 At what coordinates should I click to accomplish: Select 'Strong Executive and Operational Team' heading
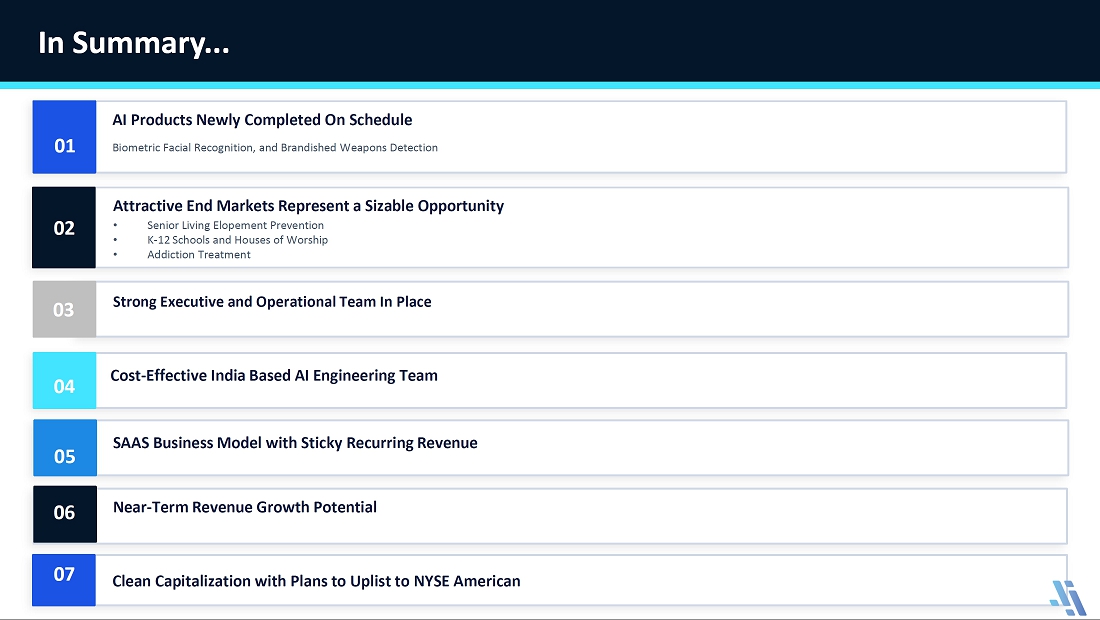(272, 302)
